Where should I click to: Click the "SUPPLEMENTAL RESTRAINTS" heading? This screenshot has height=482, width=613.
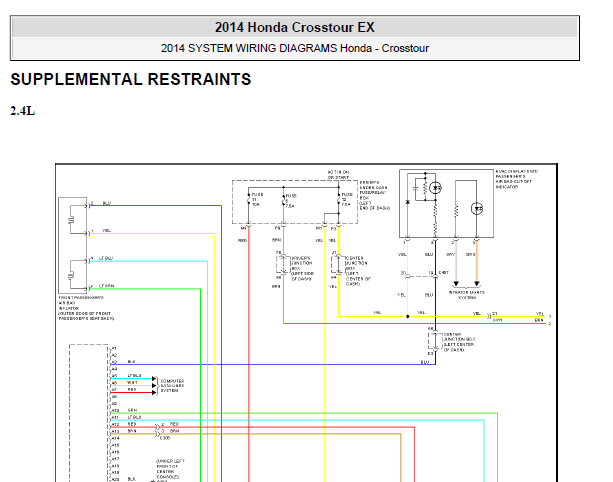(131, 79)
